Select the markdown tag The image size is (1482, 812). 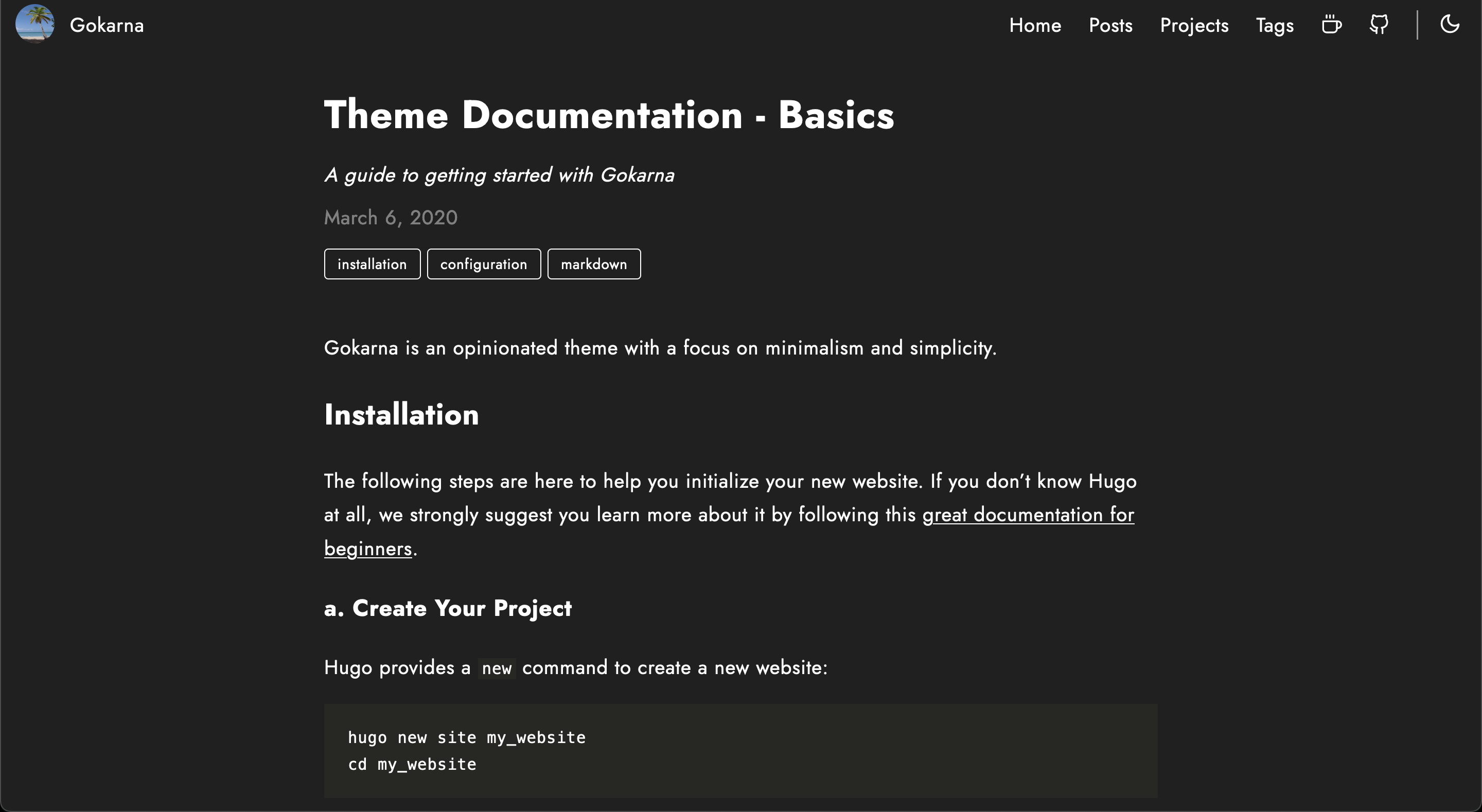594,264
